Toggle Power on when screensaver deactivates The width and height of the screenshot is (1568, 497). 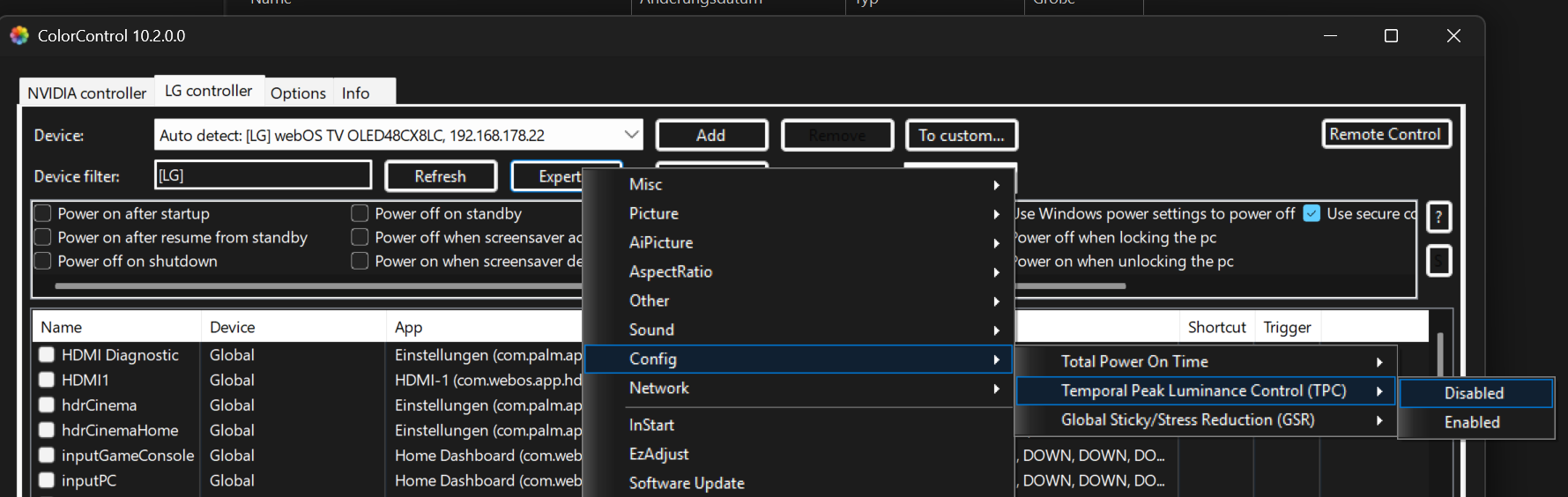(360, 261)
